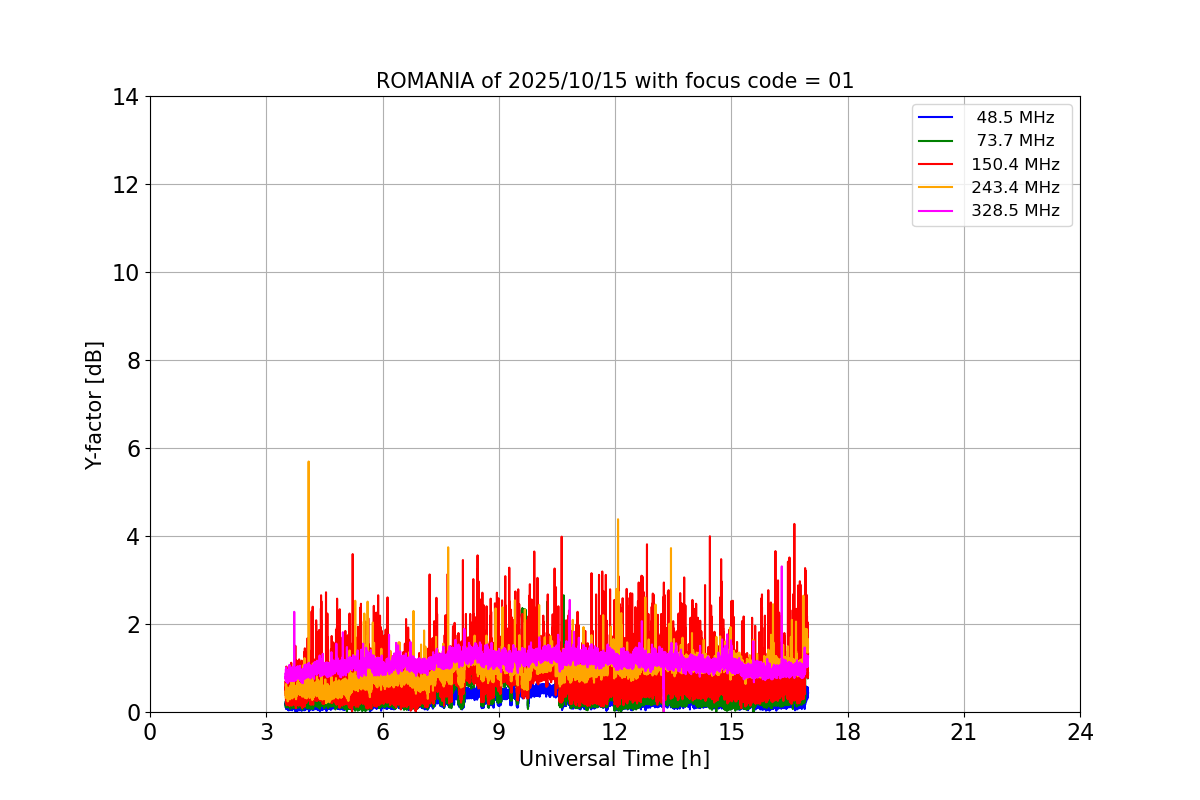Click x-axis tick label 21
Screen dimensions: 1200x800
964,733
